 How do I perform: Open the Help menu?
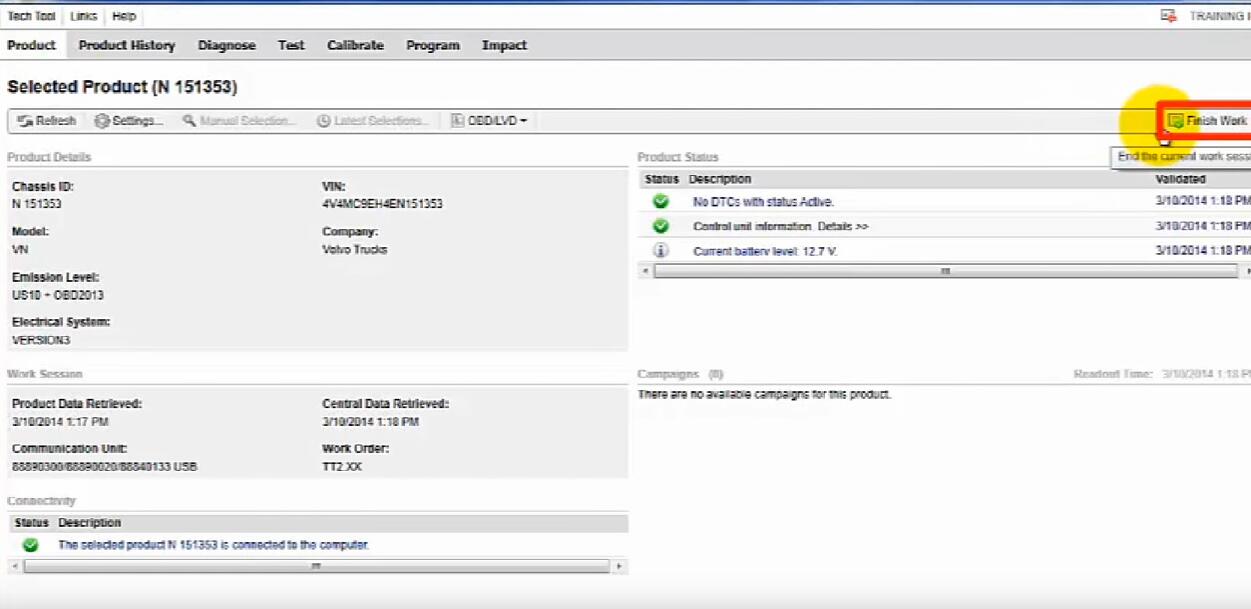pyautogui.click(x=124, y=16)
